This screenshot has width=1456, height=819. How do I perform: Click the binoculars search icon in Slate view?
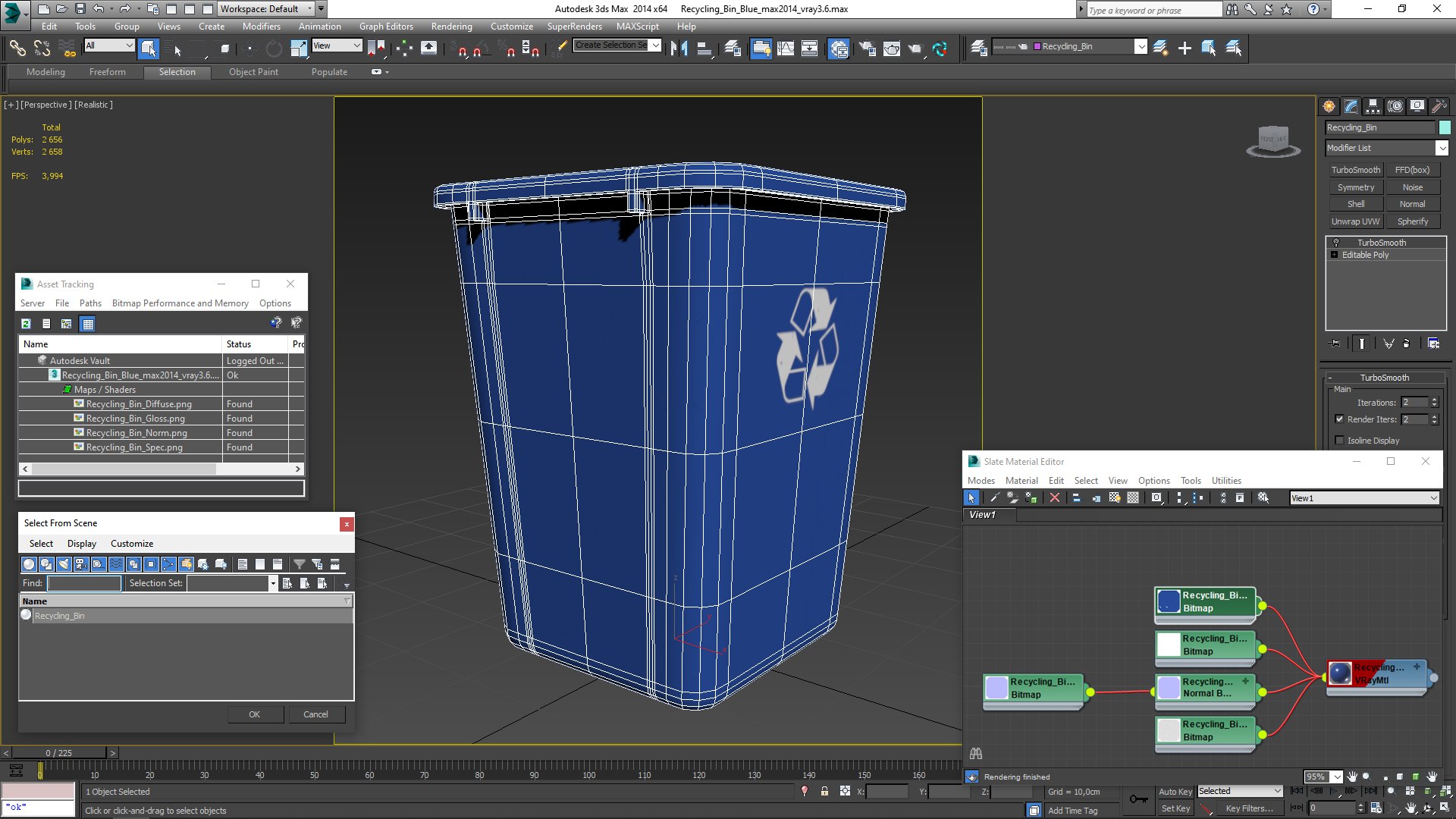(976, 753)
